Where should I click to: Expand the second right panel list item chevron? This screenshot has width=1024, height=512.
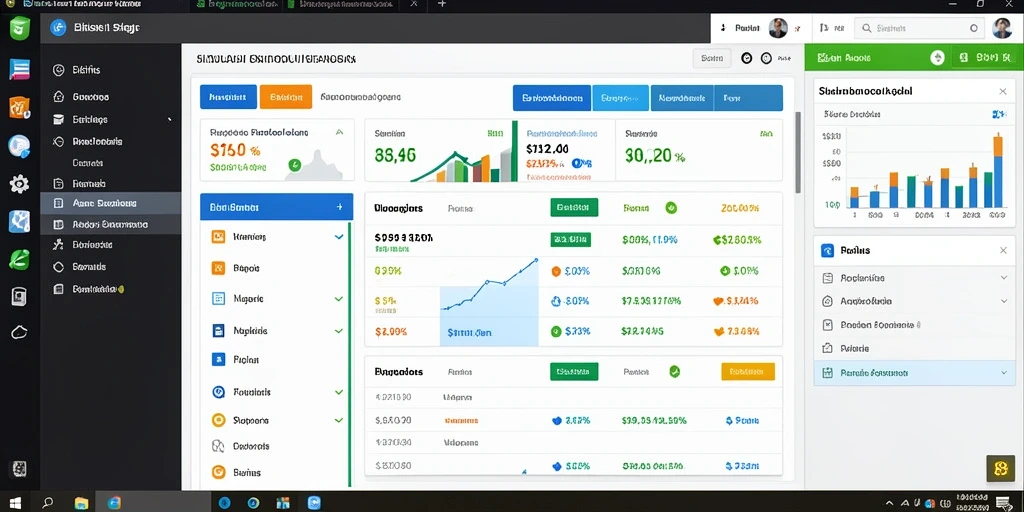click(x=1004, y=301)
